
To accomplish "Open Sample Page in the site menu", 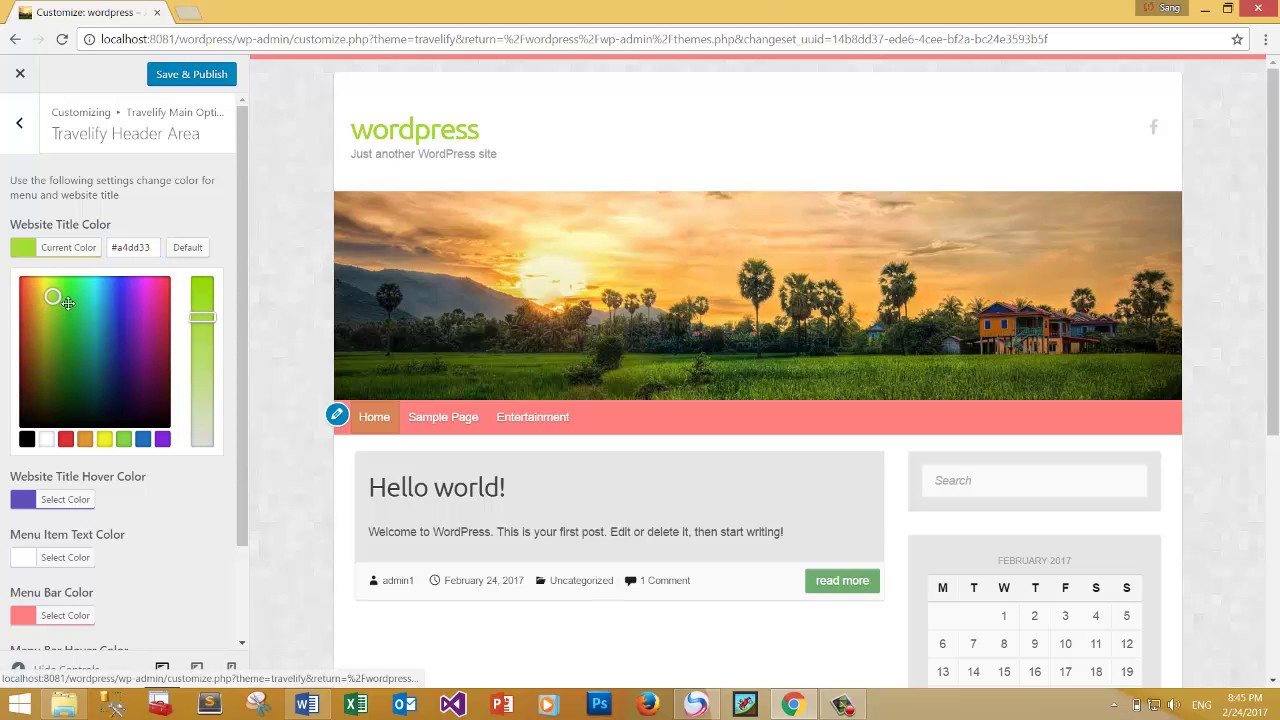I will (443, 417).
